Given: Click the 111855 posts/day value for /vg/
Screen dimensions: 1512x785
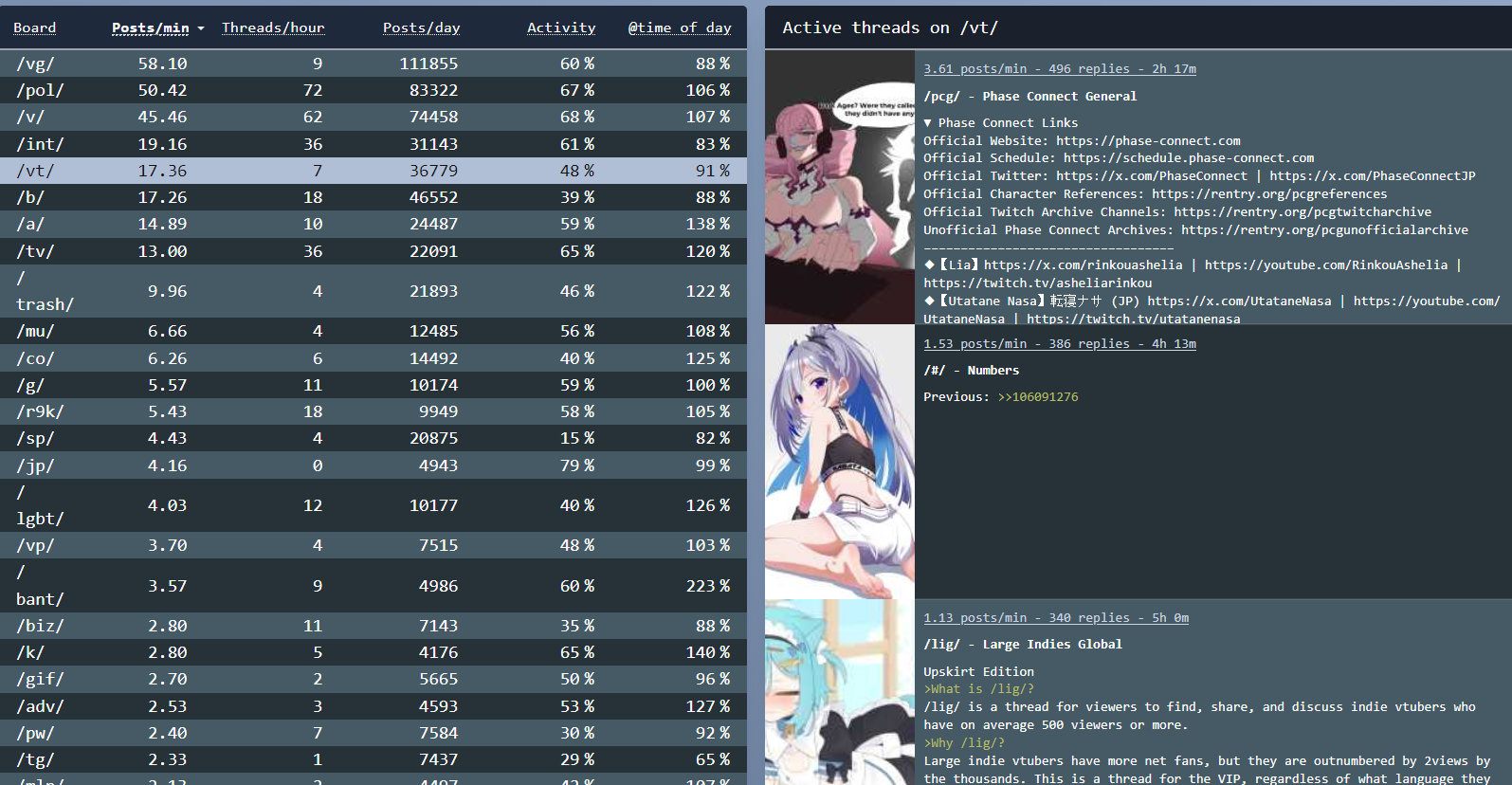Looking at the screenshot, I should (x=428, y=64).
